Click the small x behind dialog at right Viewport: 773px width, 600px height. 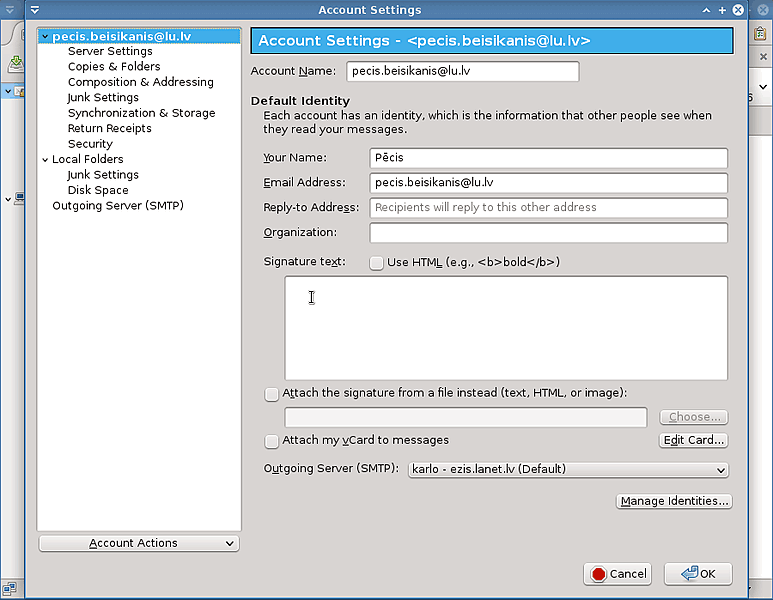[x=763, y=57]
